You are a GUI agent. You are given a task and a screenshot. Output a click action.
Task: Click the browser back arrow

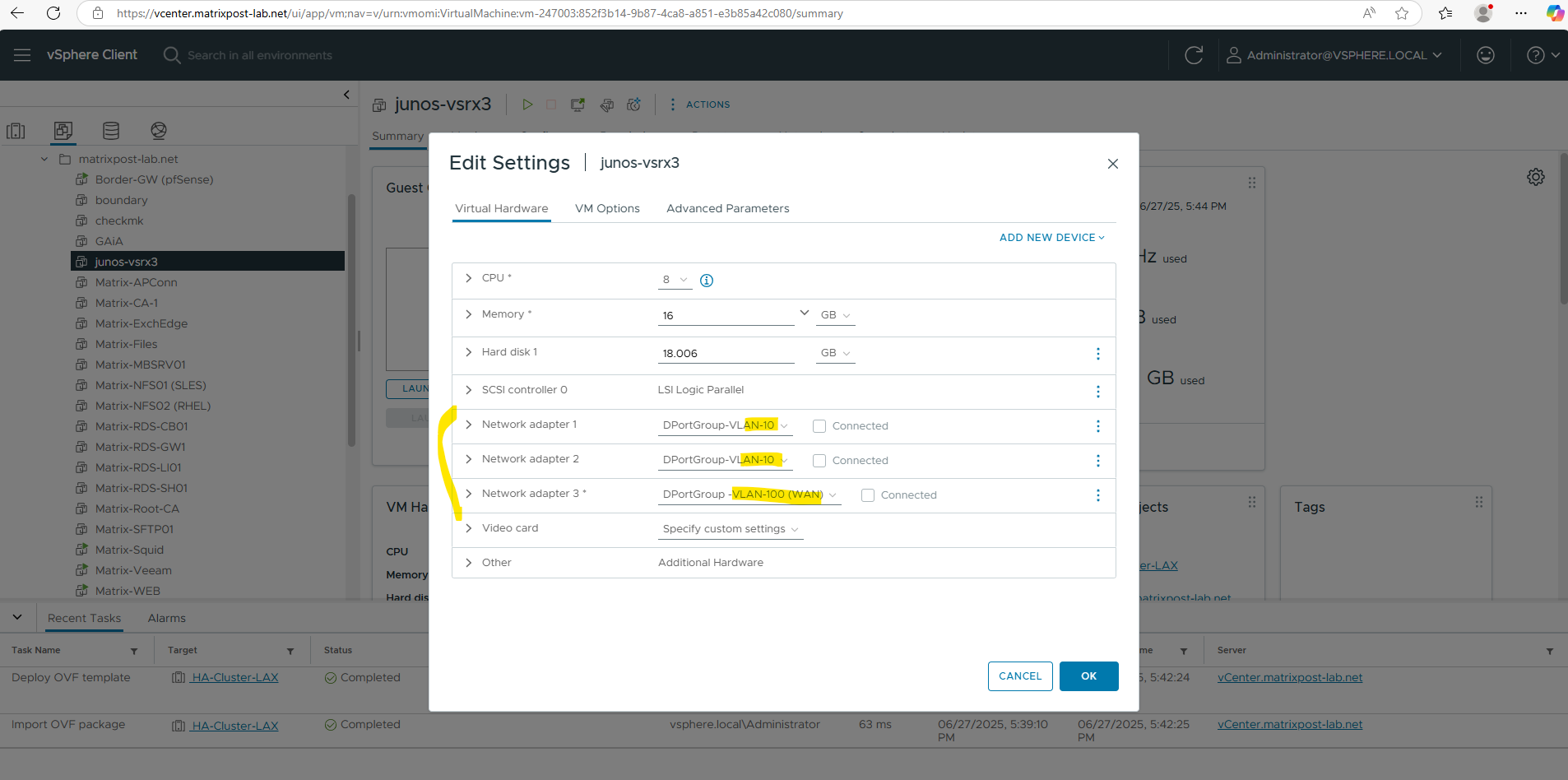tap(17, 13)
